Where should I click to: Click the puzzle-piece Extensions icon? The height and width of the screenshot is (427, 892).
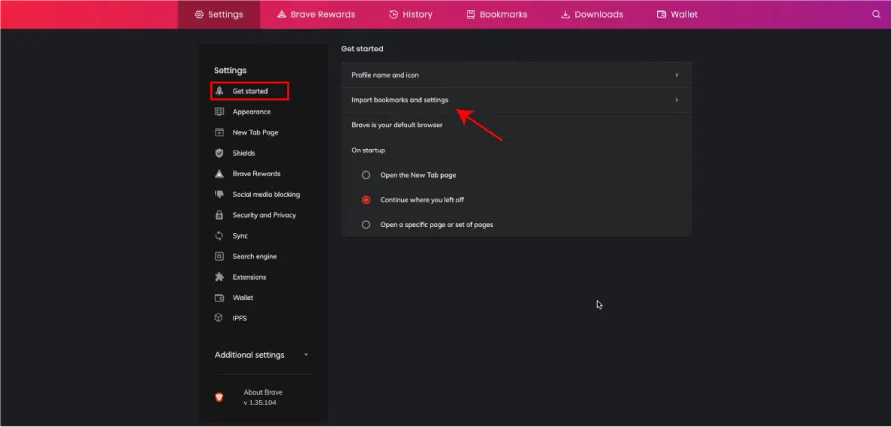(x=219, y=277)
